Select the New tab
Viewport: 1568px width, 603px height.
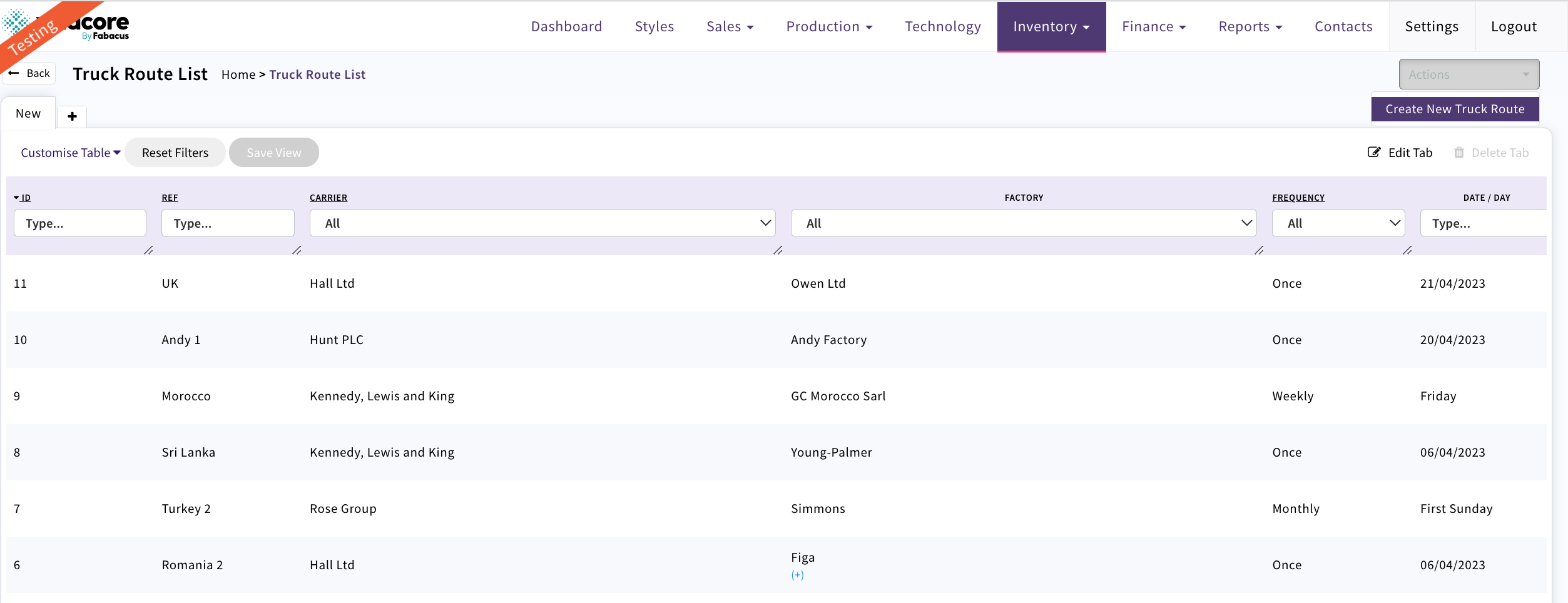[28, 113]
